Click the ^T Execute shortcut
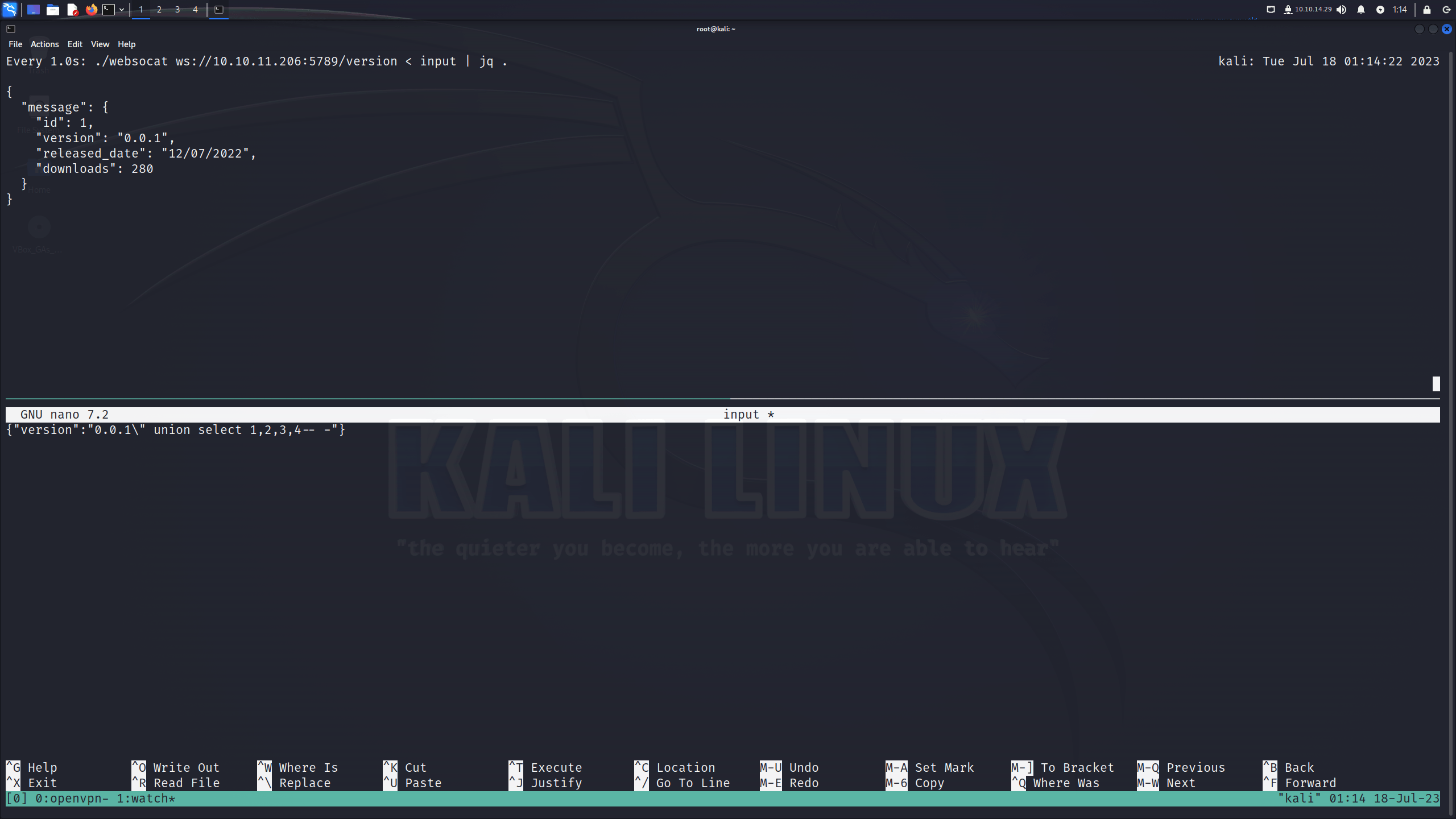1456x819 pixels. click(545, 768)
